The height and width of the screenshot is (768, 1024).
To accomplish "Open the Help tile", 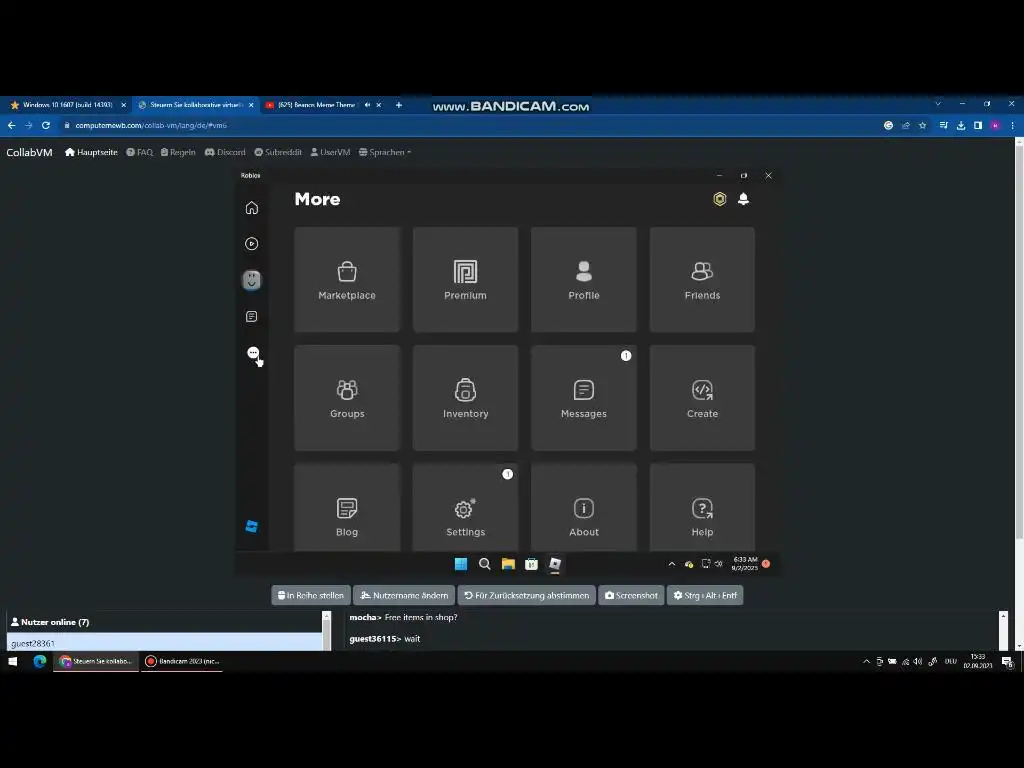I will 702,507.
